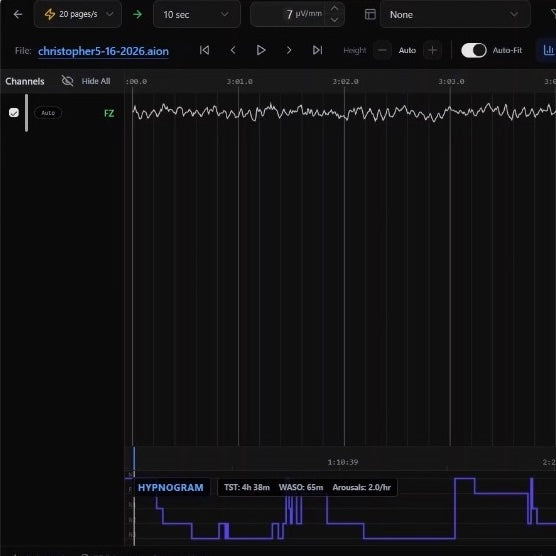Click the WASO: 65m statistic
The width and height of the screenshot is (556, 556).
coord(301,488)
